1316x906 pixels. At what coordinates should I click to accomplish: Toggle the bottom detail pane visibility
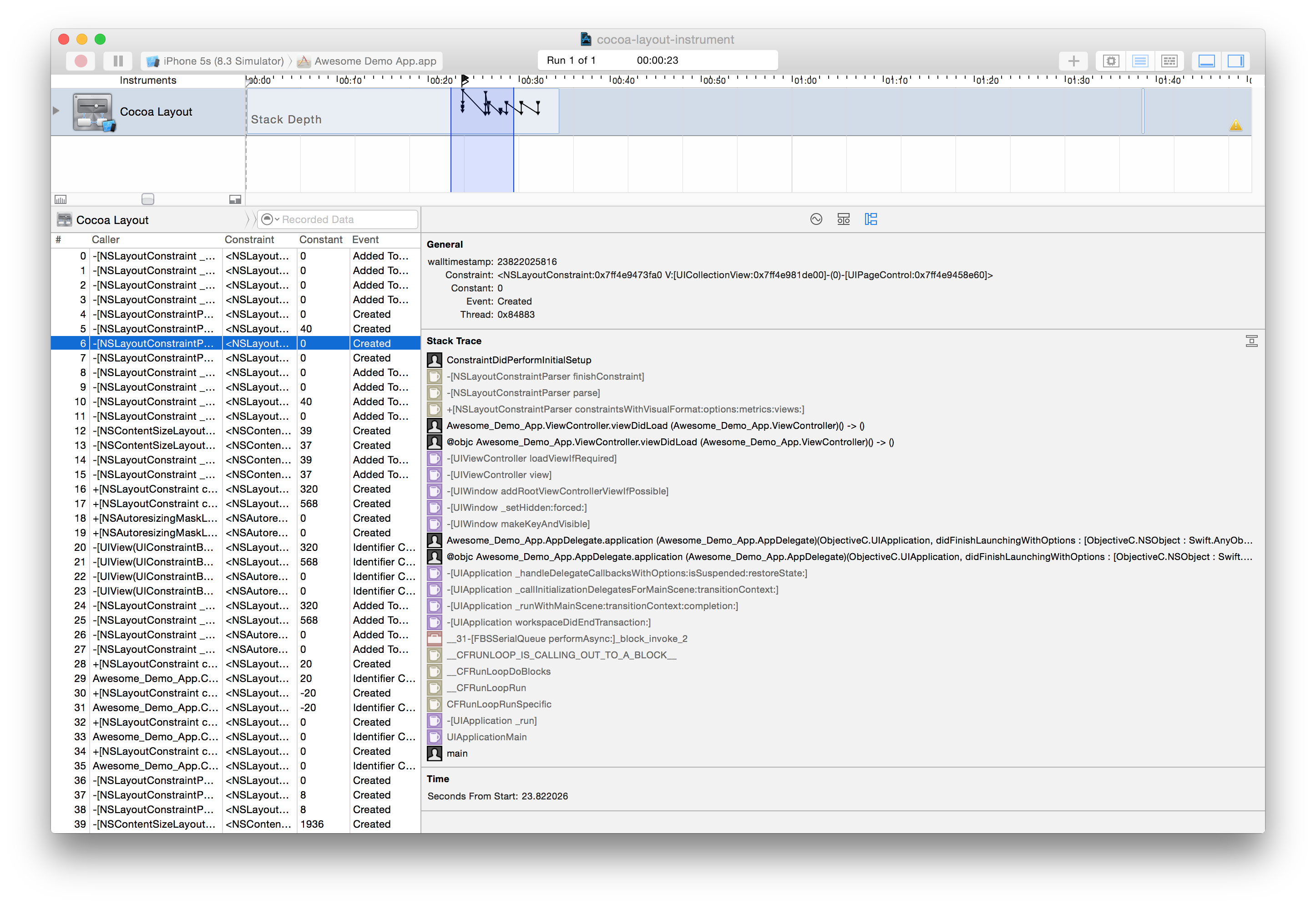(x=1206, y=61)
